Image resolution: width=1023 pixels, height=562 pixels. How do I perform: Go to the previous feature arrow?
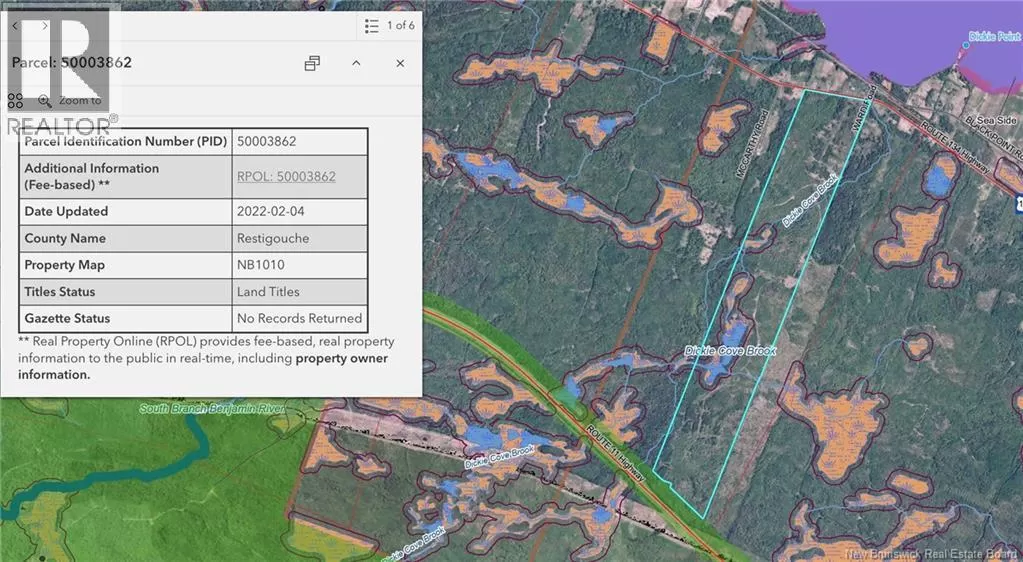pos(16,25)
